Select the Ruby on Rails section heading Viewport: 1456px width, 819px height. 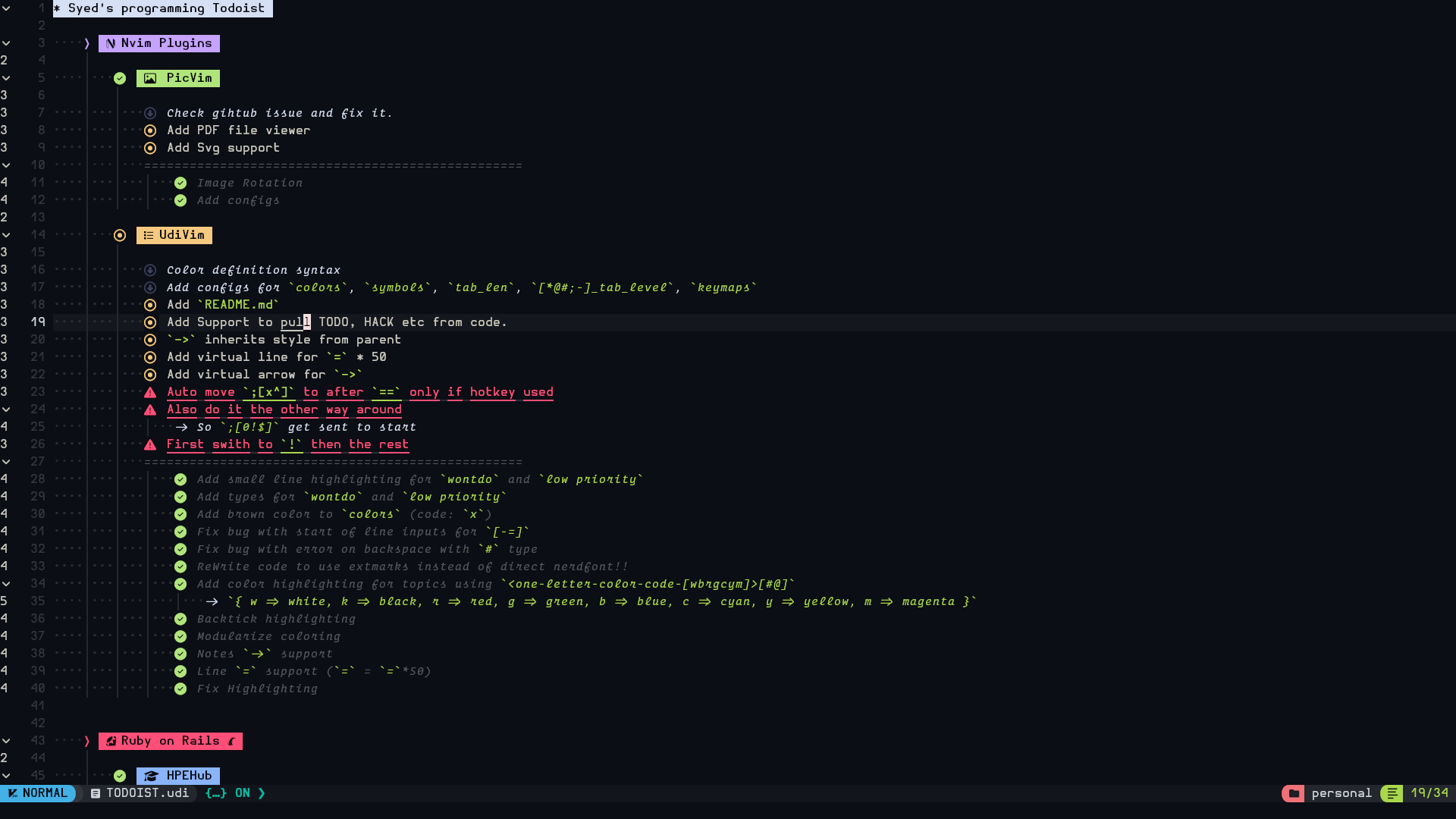pyautogui.click(x=170, y=741)
